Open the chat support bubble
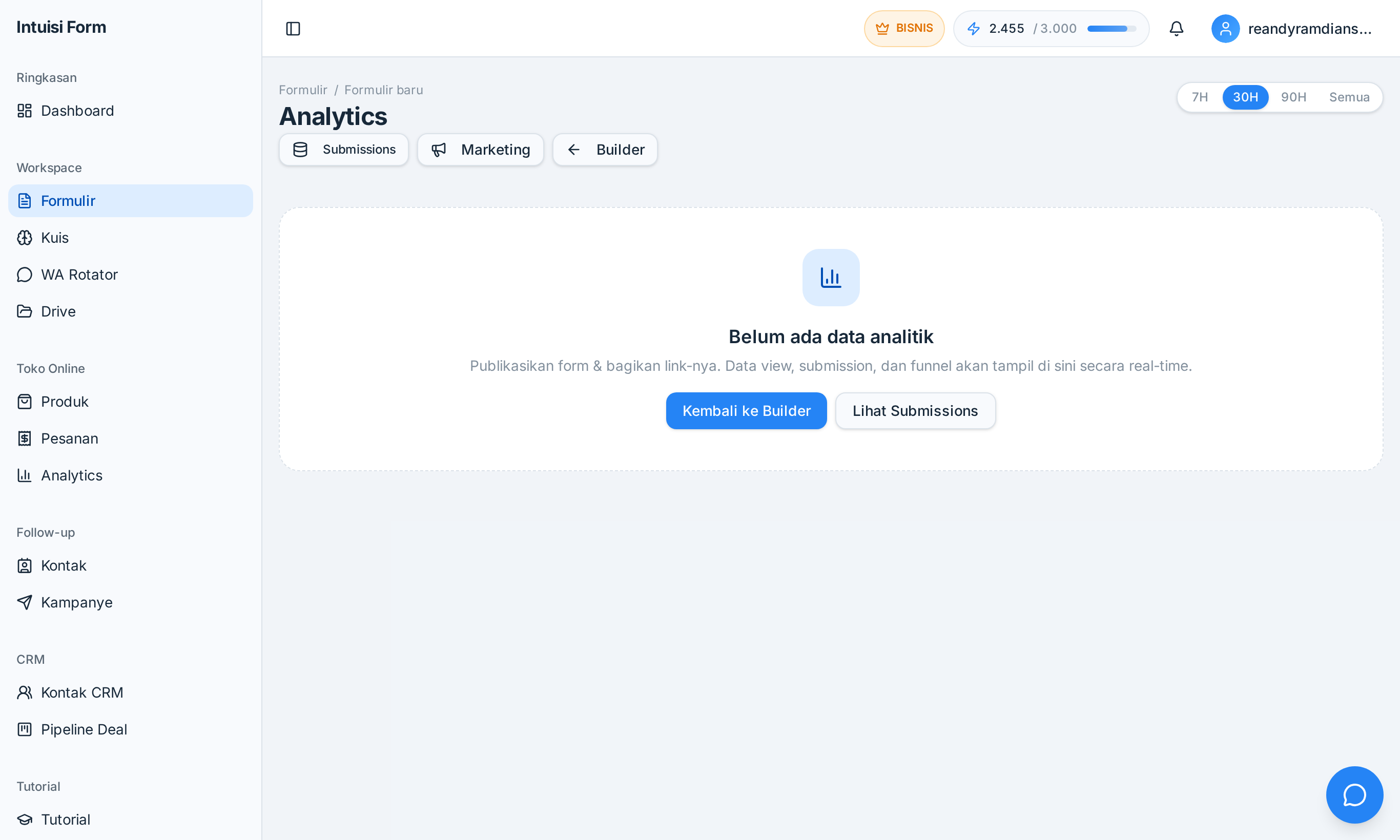1400x840 pixels. [1354, 795]
